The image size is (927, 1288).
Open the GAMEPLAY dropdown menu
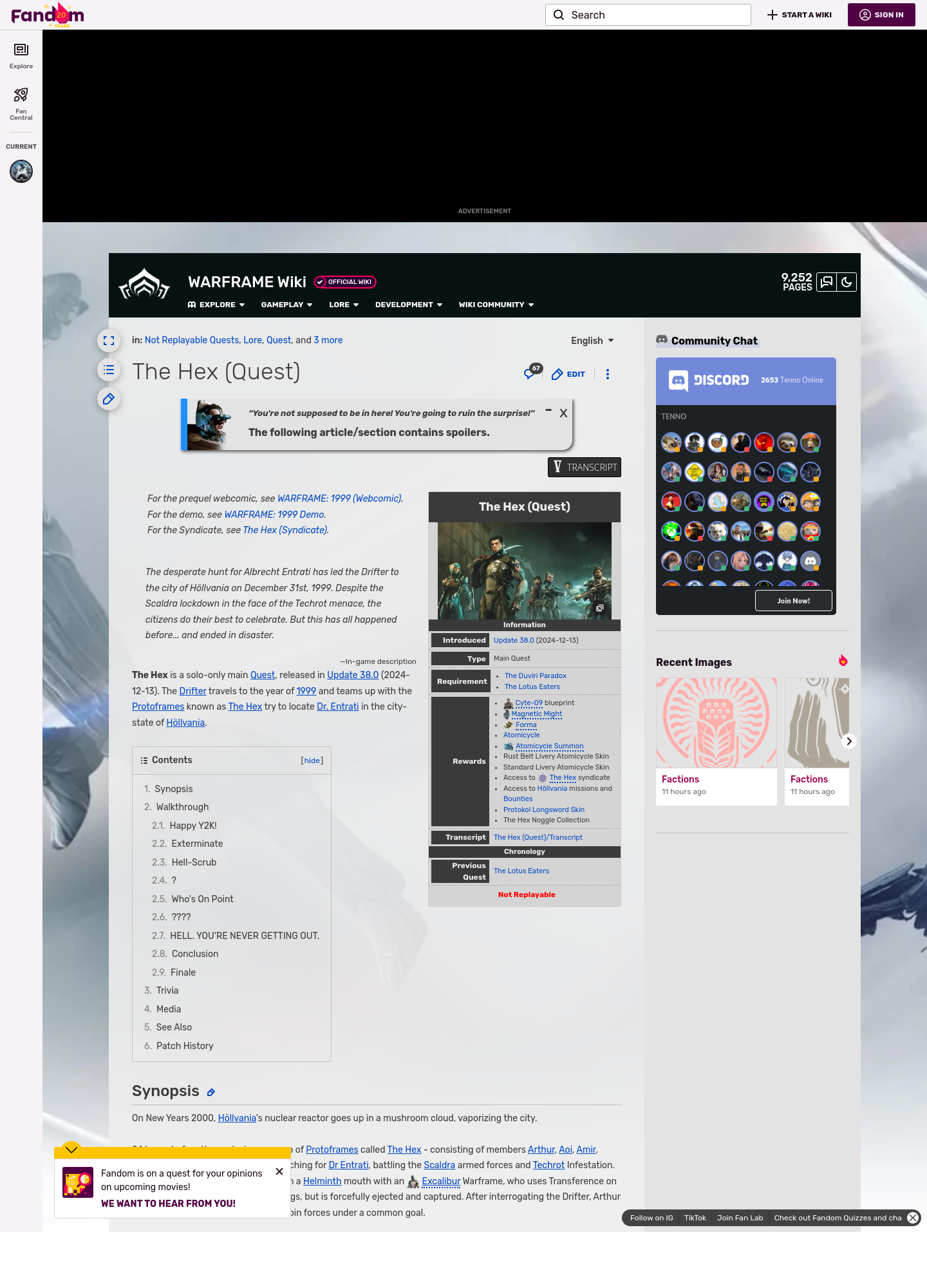(x=286, y=305)
